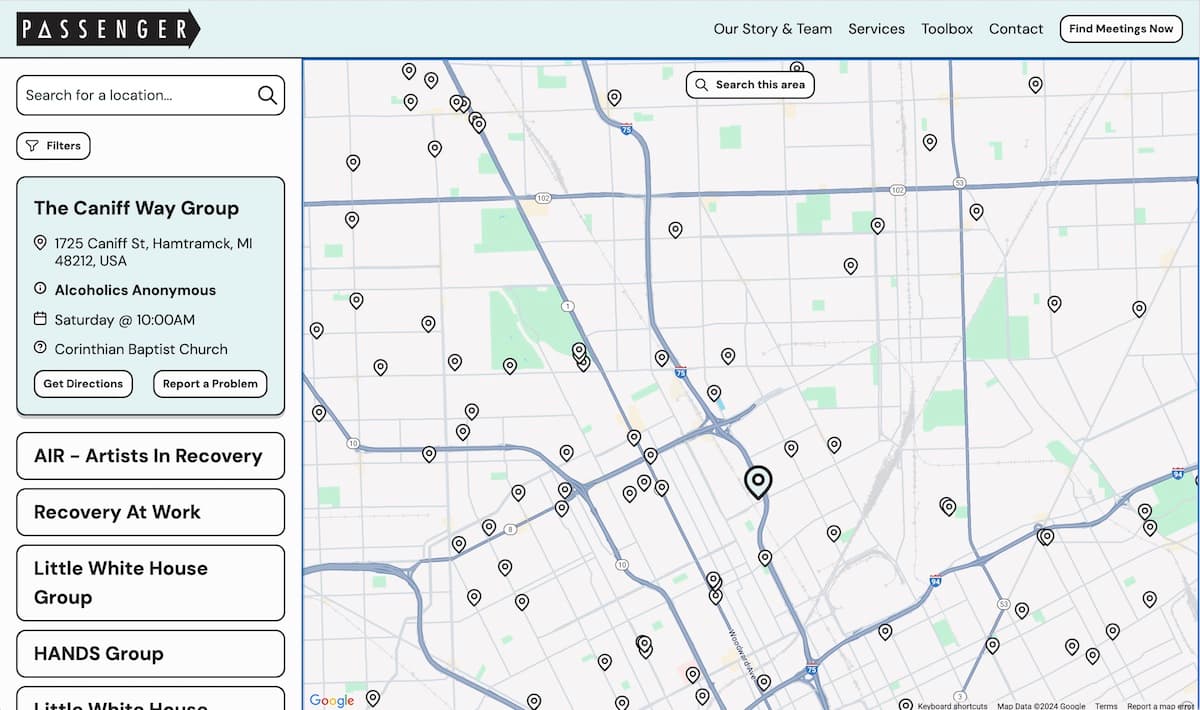Click the Passenger logo
The height and width of the screenshot is (710, 1200).
click(x=108, y=29)
